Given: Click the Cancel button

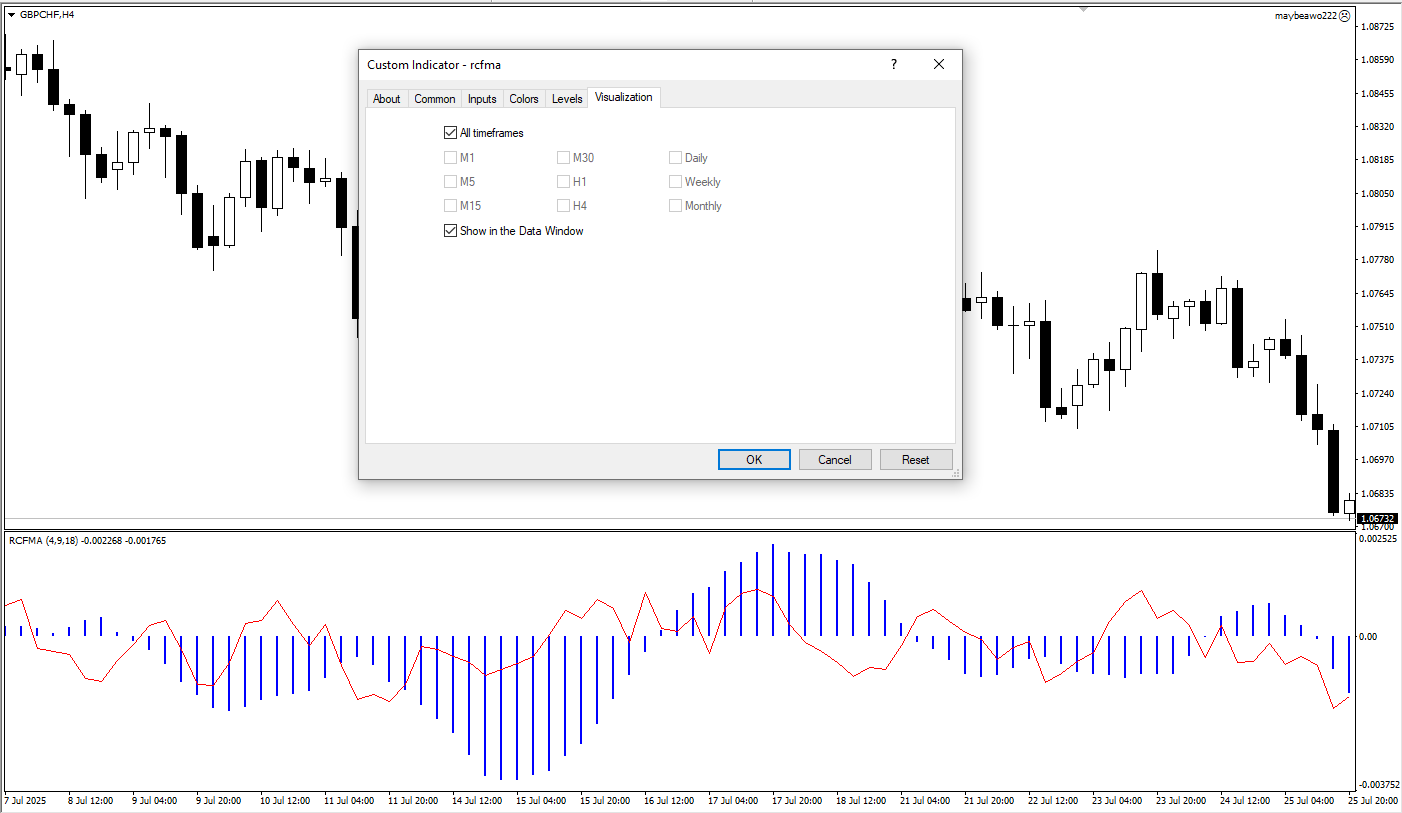Looking at the screenshot, I should [x=834, y=460].
